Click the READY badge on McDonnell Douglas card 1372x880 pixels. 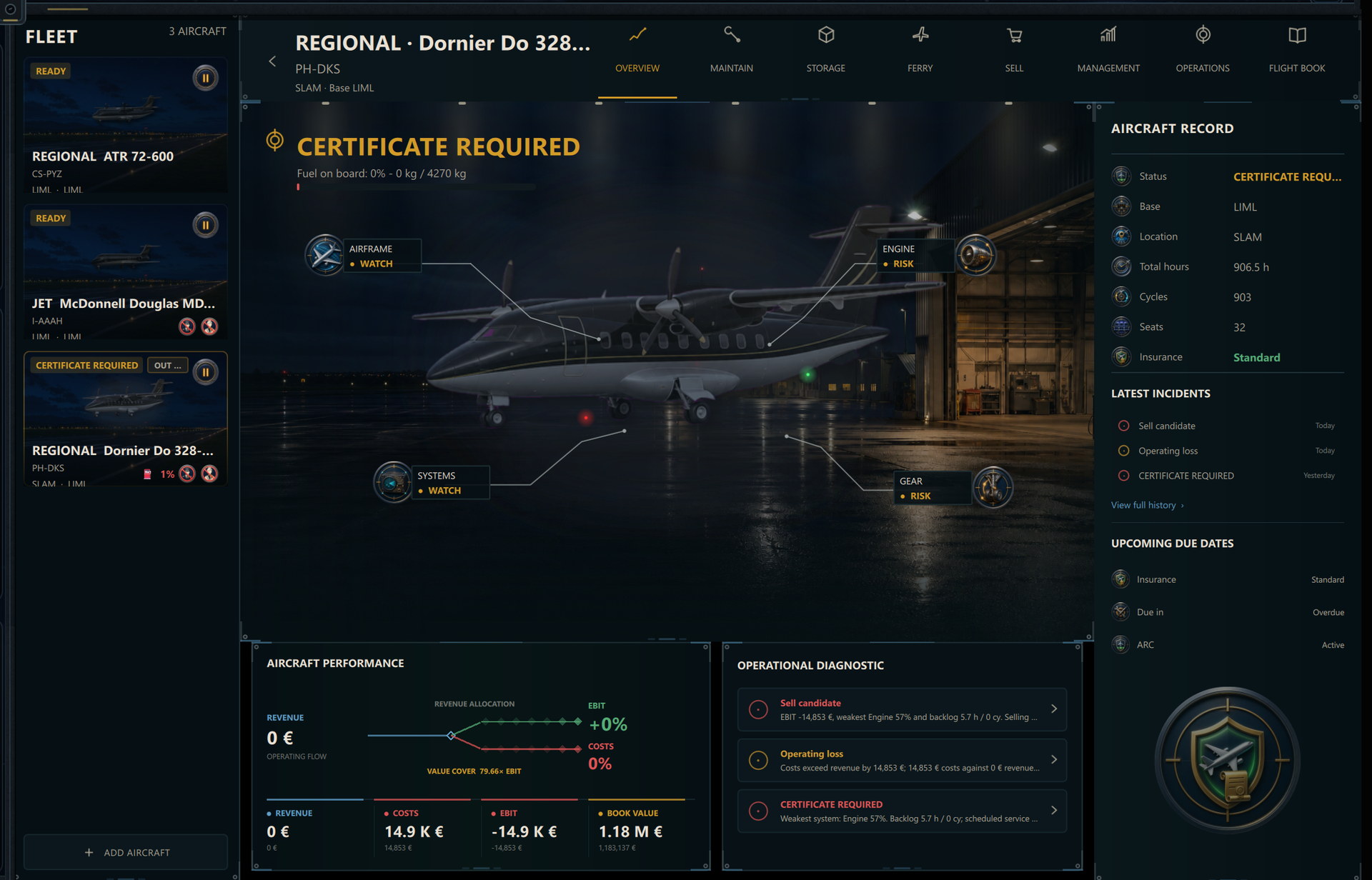51,218
